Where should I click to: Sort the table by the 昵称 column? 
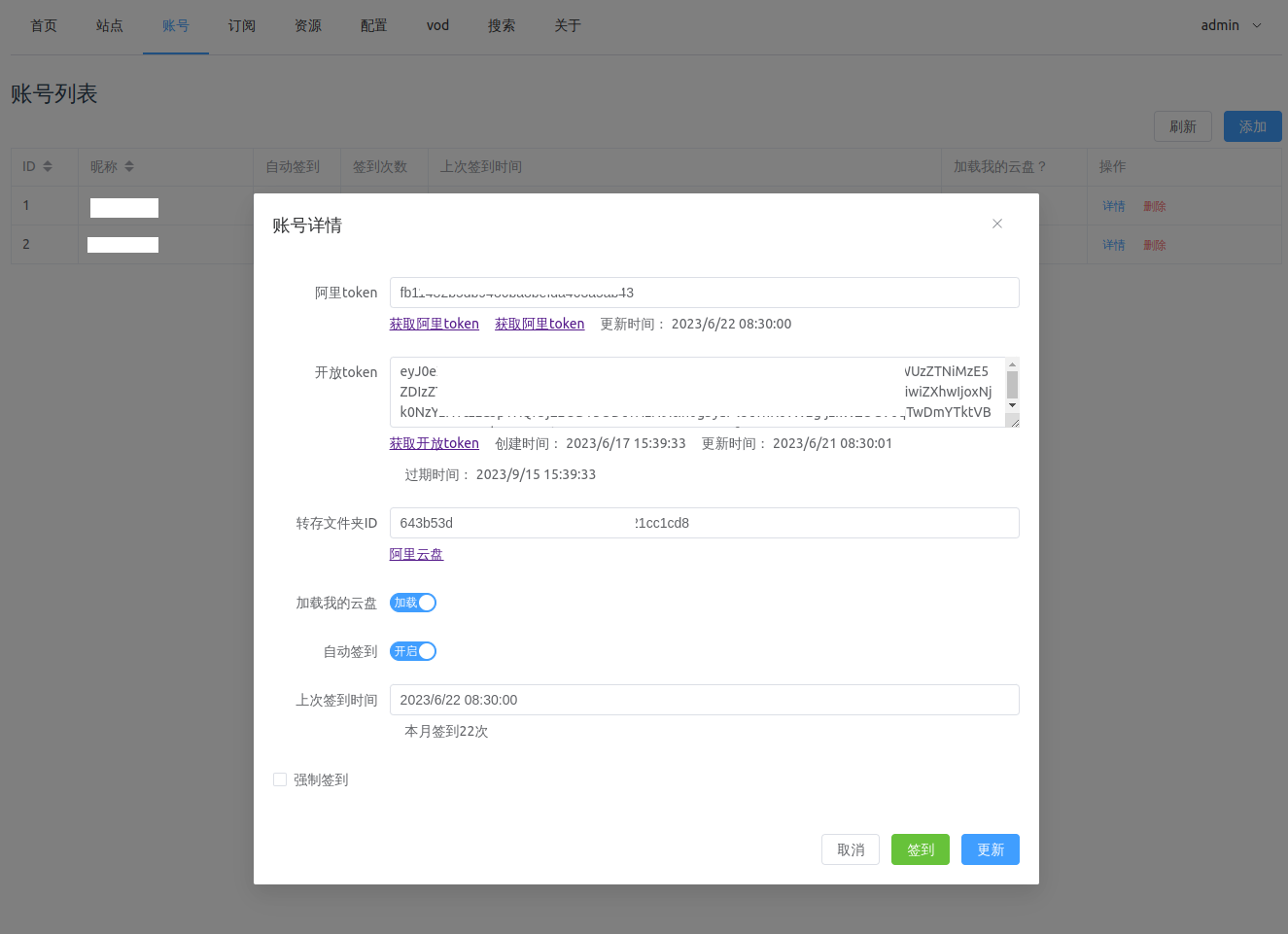pyautogui.click(x=129, y=167)
